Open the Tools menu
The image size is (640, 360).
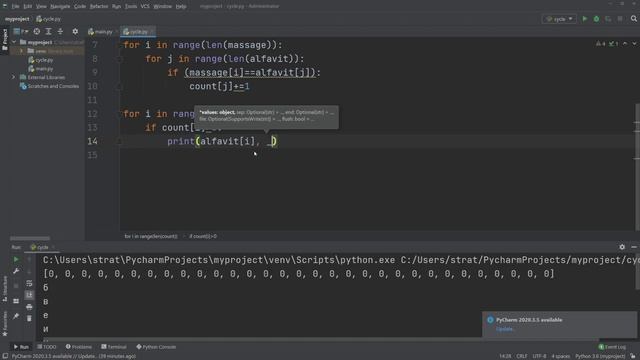click(131, 6)
